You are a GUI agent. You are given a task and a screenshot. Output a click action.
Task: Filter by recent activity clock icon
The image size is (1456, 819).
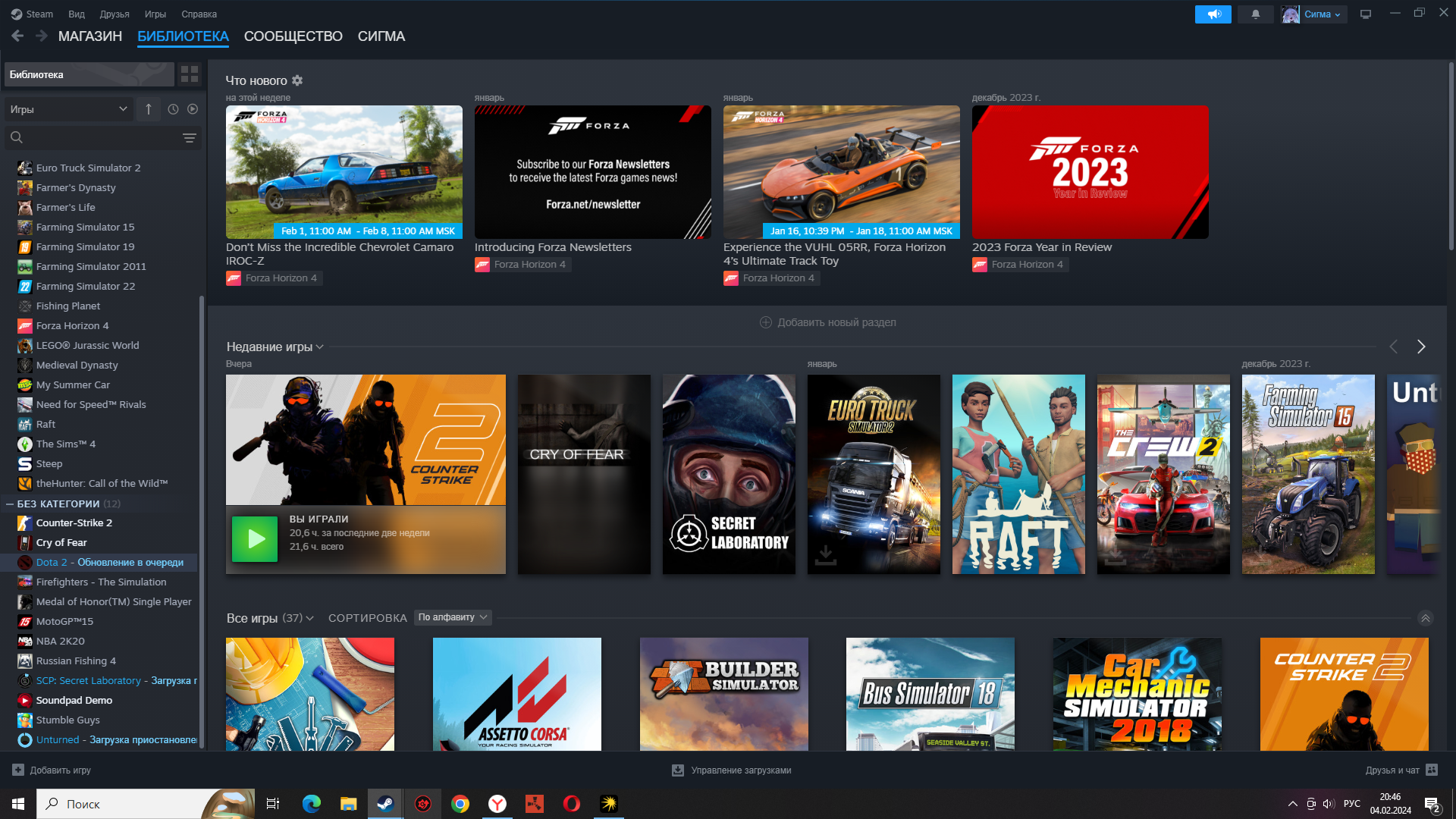pyautogui.click(x=173, y=109)
